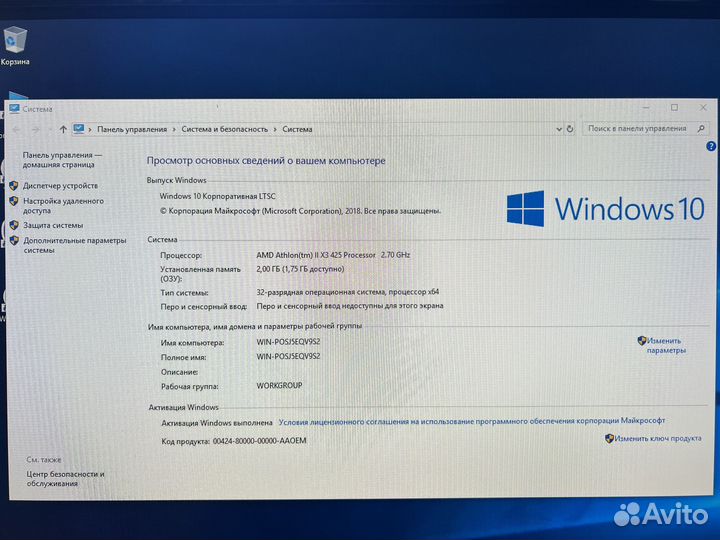Open Центр безопасности и обслуживания
The width and height of the screenshot is (720, 540).
(x=65, y=478)
